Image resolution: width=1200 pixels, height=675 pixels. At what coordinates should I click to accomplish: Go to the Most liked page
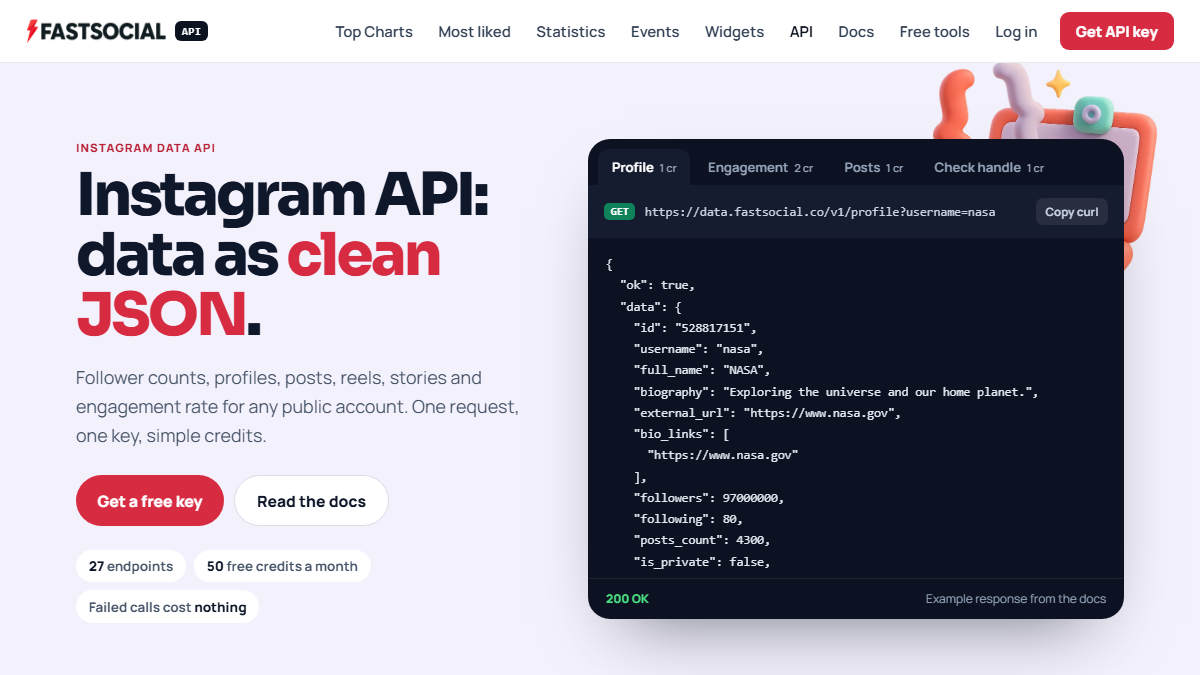tap(474, 32)
